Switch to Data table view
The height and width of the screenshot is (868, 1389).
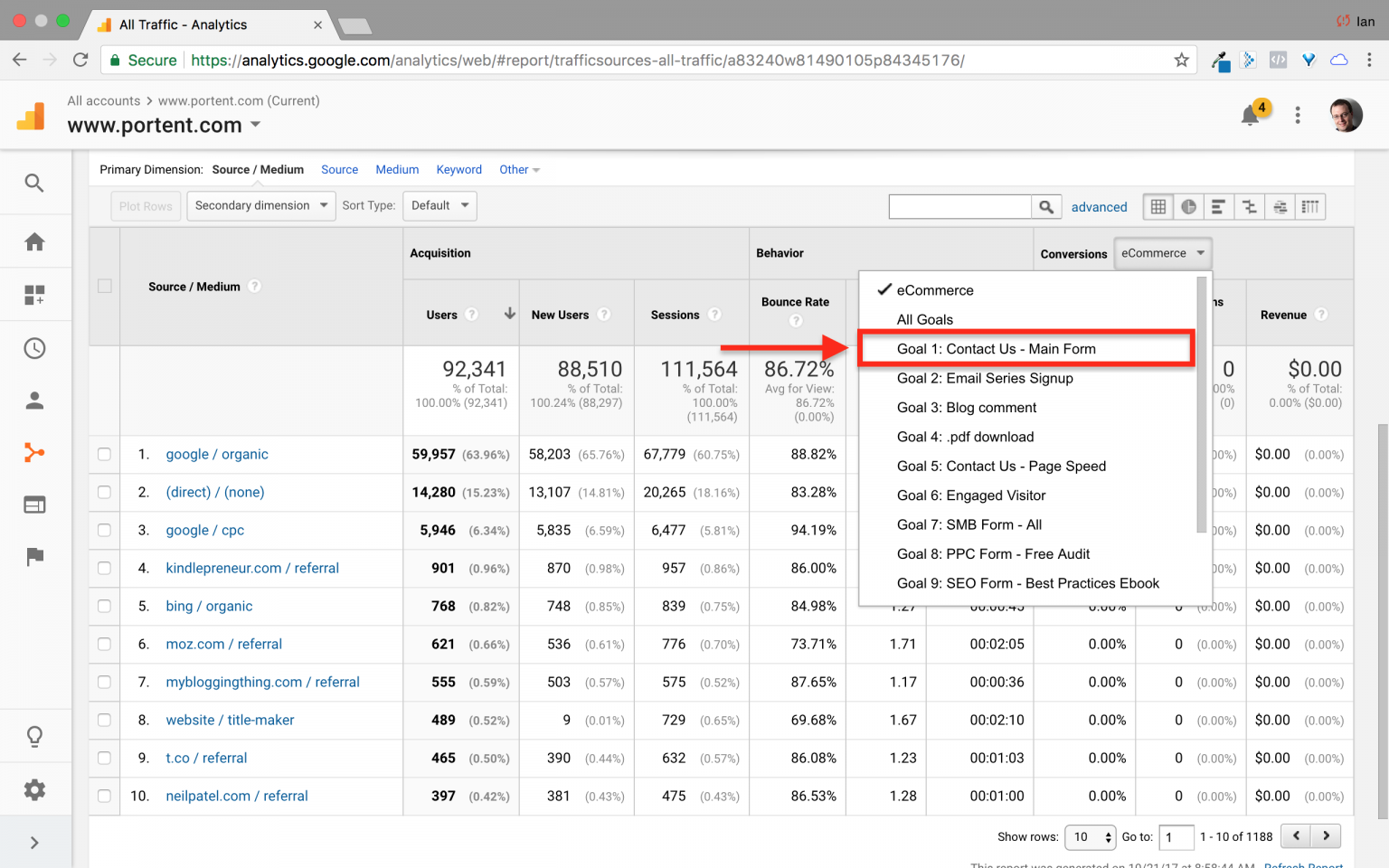(x=1157, y=207)
